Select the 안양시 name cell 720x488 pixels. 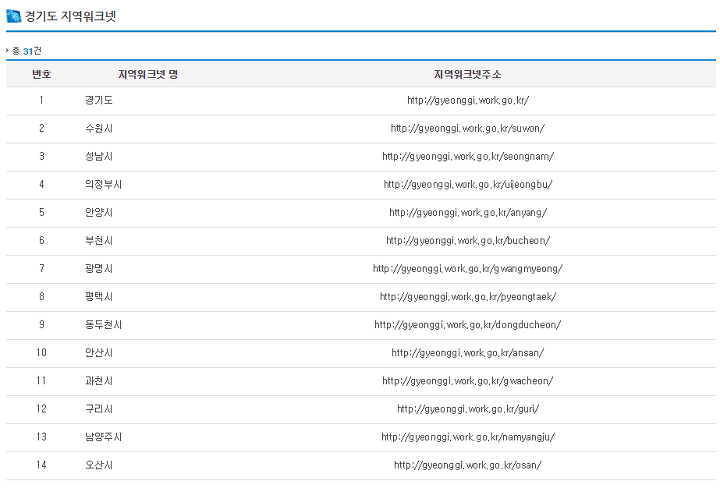[99, 212]
